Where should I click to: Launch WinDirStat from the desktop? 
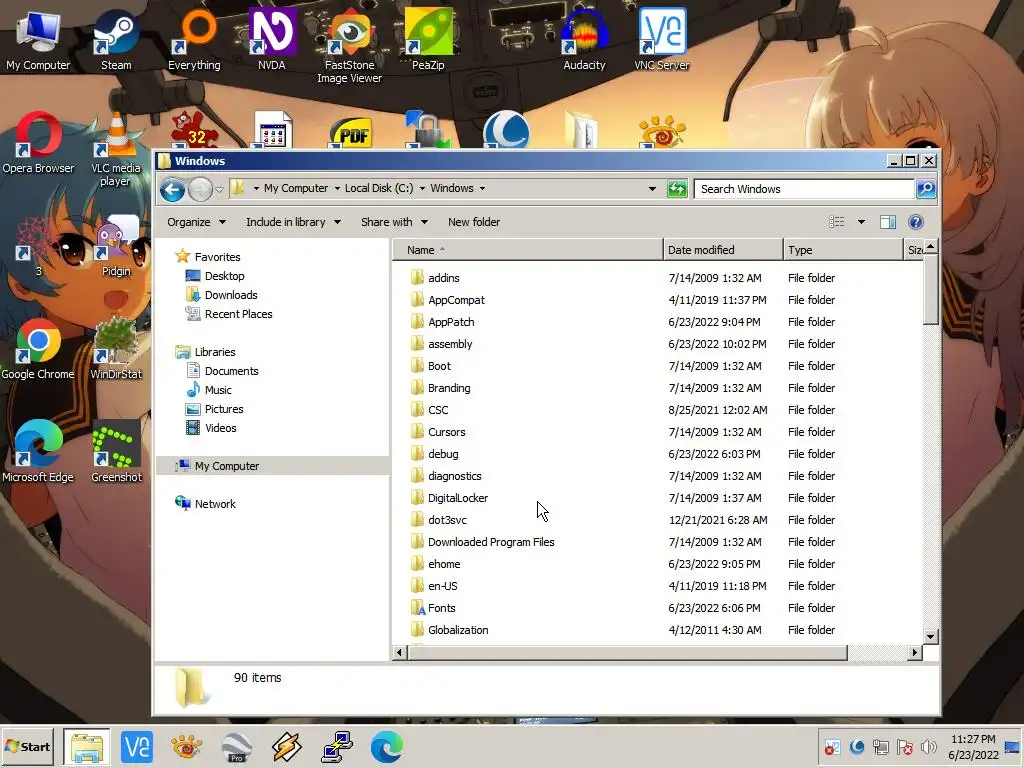116,349
